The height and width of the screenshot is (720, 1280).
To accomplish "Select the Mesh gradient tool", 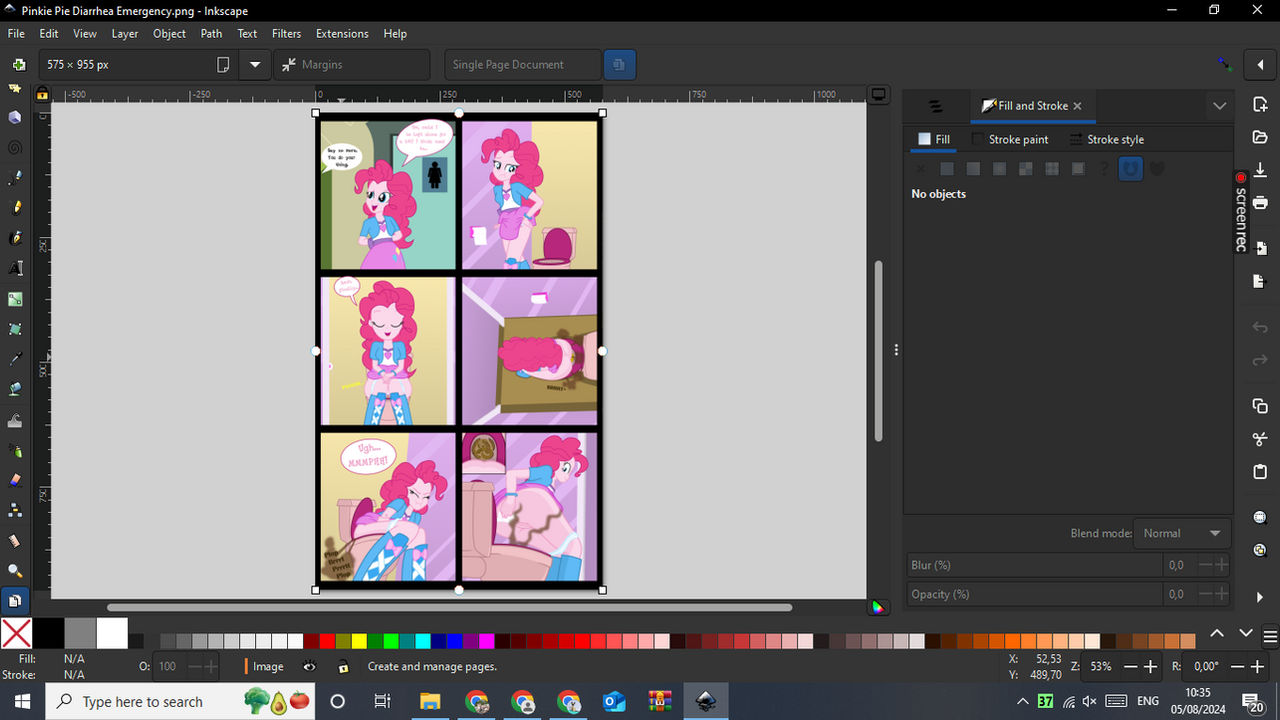I will [x=15, y=329].
